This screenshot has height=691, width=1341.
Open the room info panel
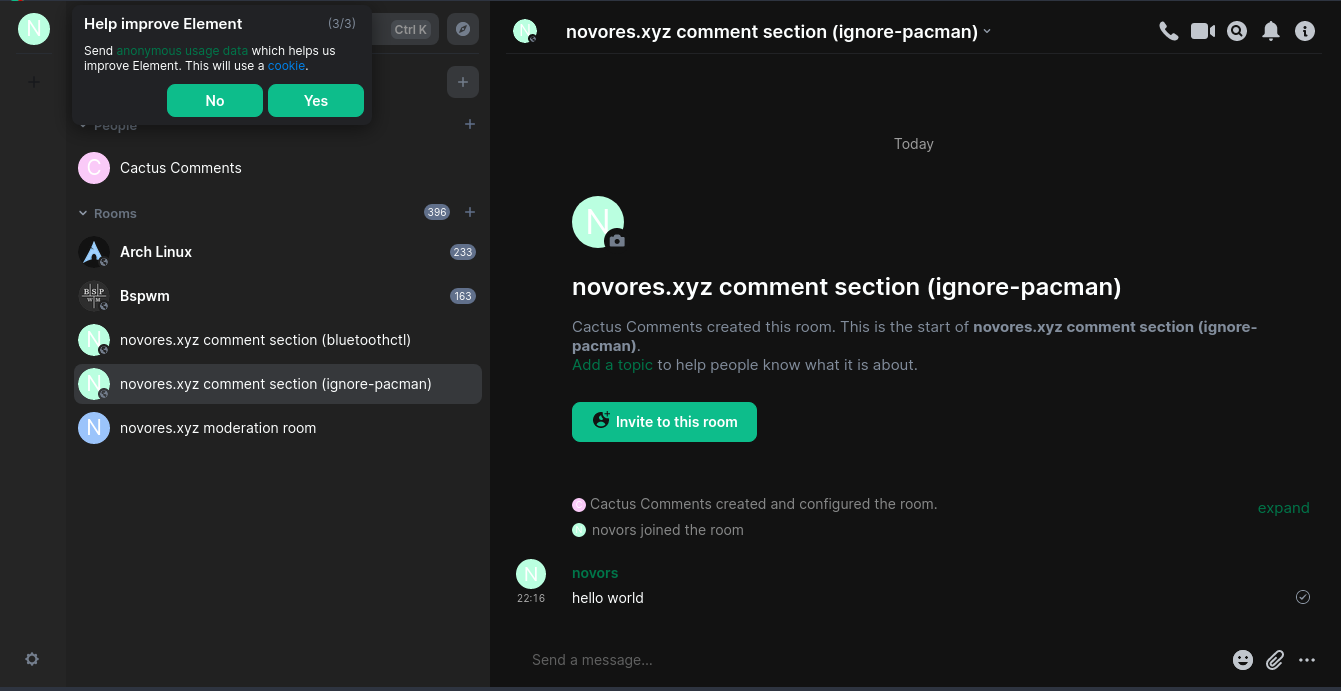1305,31
